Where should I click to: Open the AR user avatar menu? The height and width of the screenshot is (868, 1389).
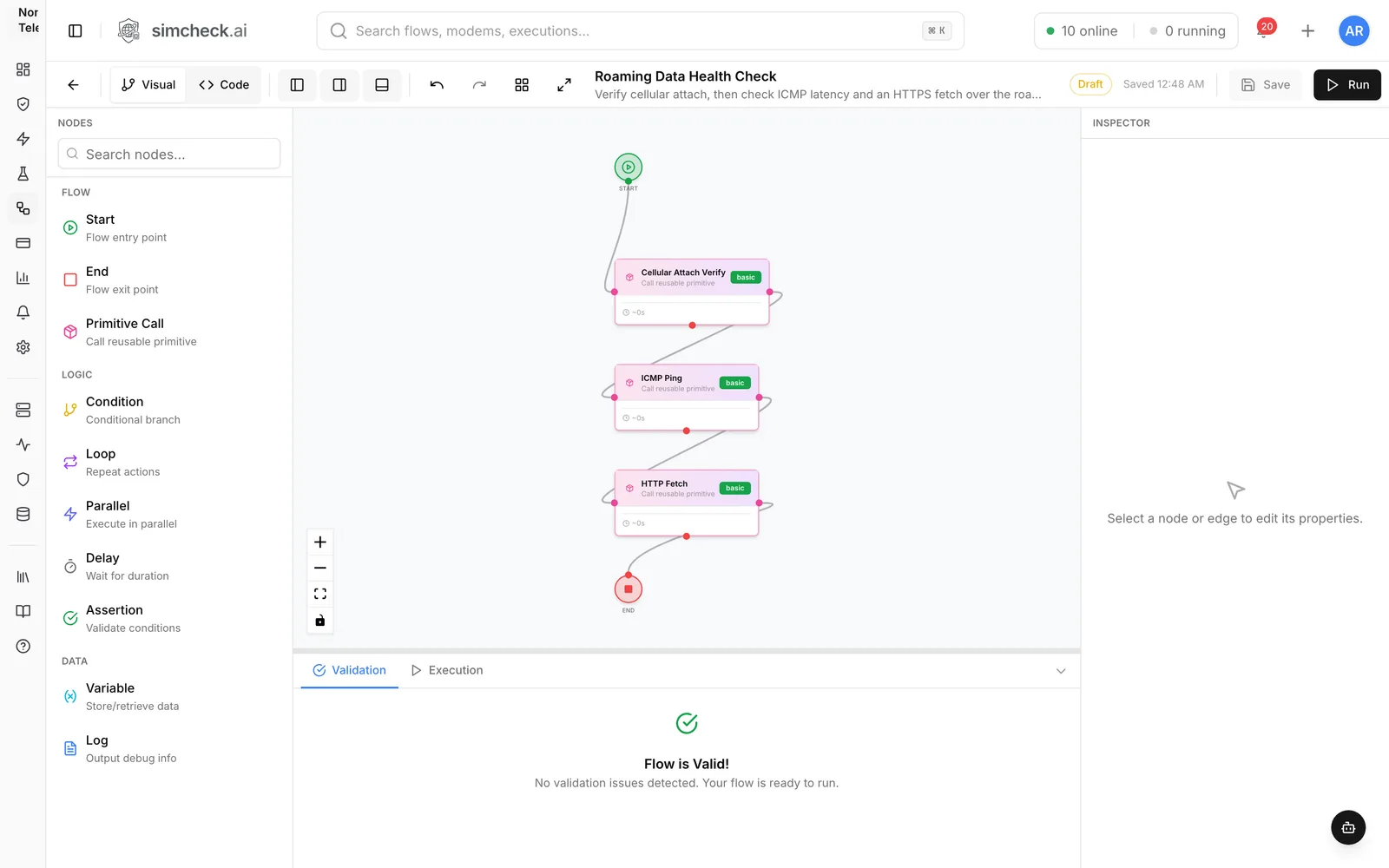click(1353, 31)
